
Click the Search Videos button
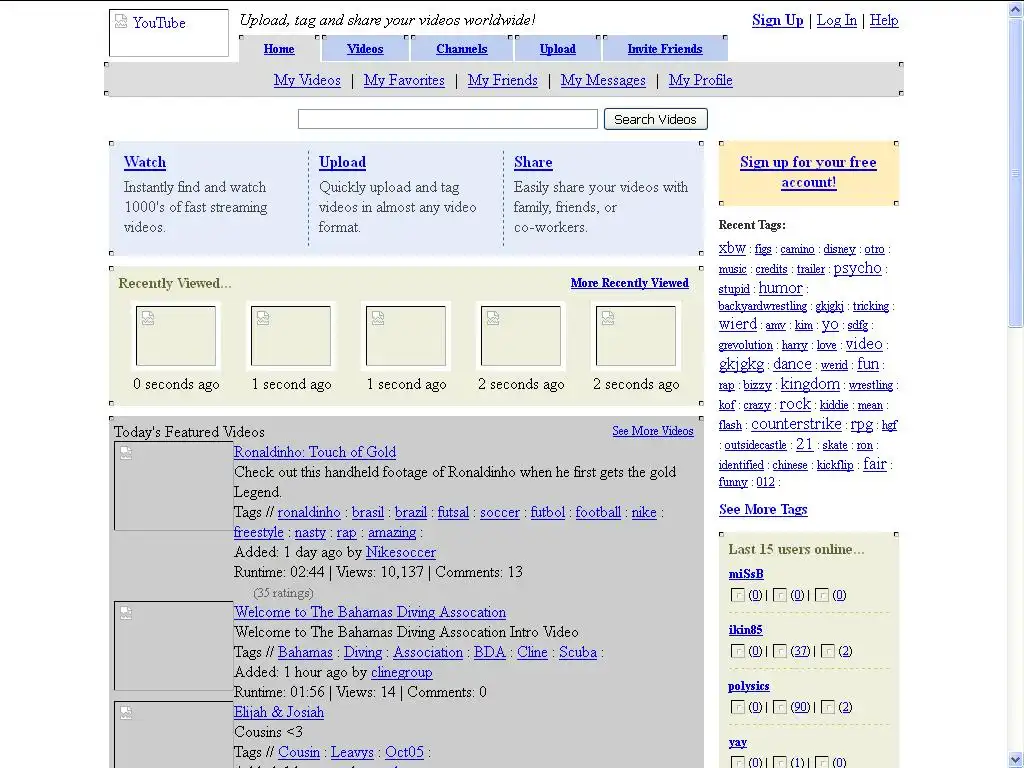656,119
